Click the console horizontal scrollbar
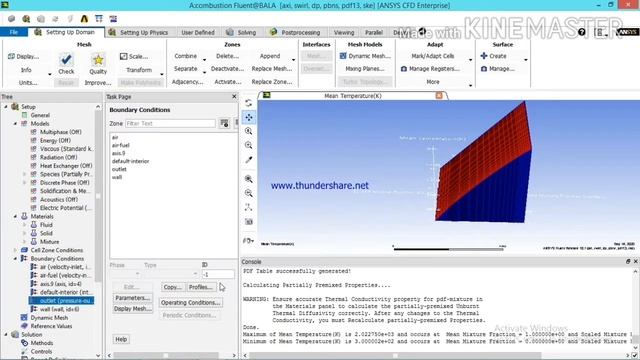Viewport: 640px width, 360px height. pos(395,356)
